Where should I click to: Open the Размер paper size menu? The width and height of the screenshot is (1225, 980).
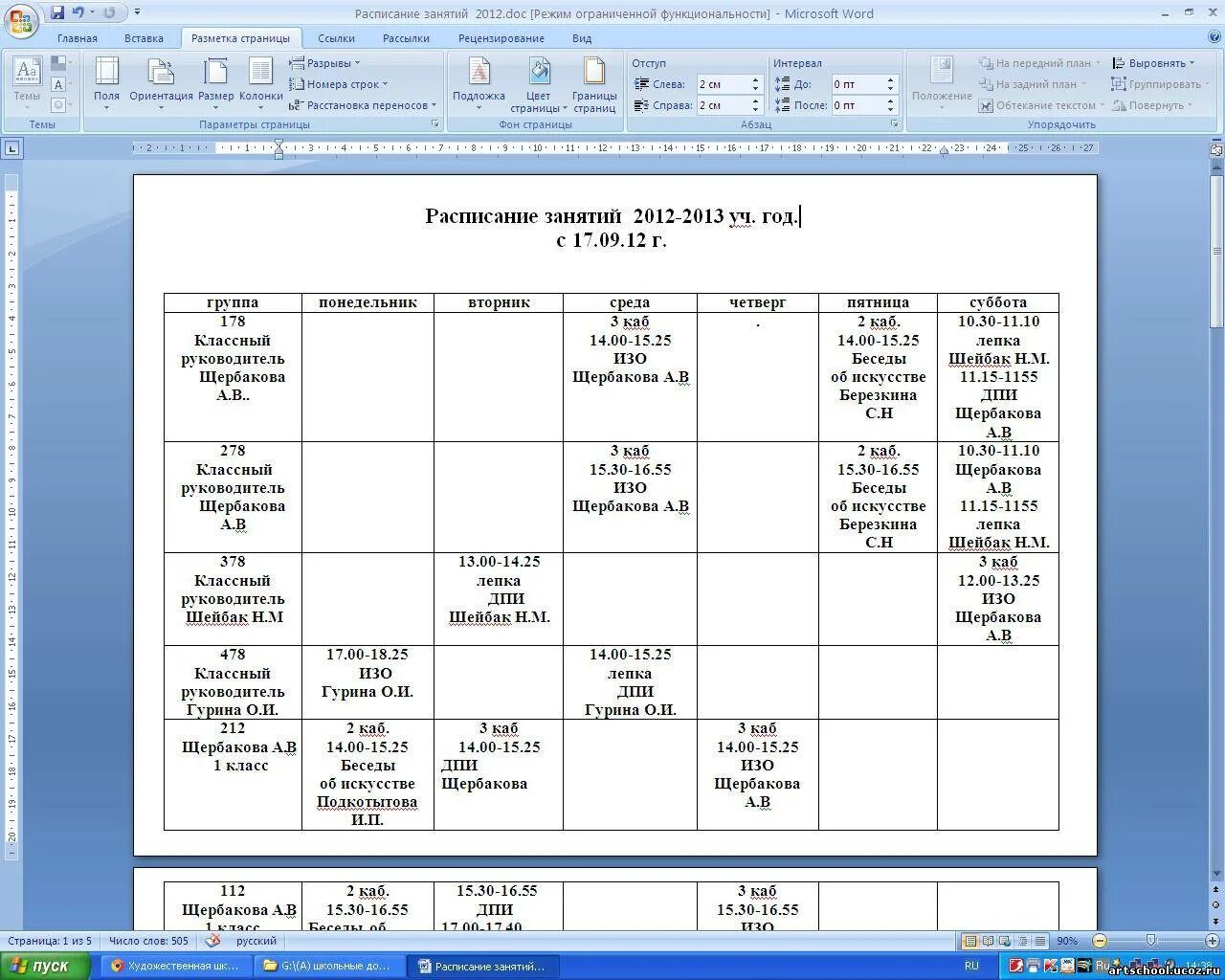[216, 83]
